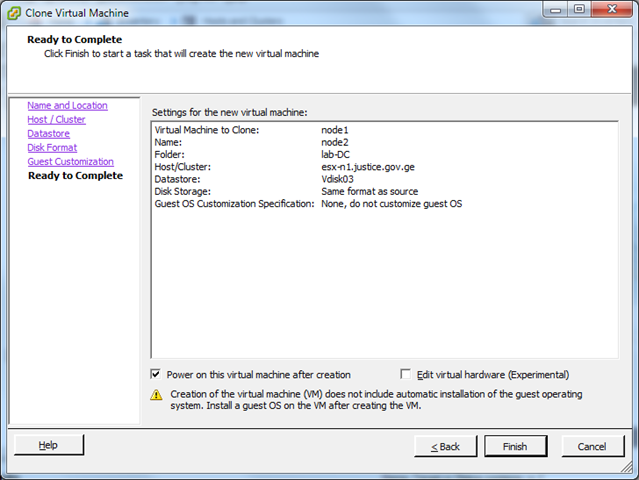Enable Edit virtual hardware (Experimental) checkbox
The image size is (639, 480).
coord(405,374)
